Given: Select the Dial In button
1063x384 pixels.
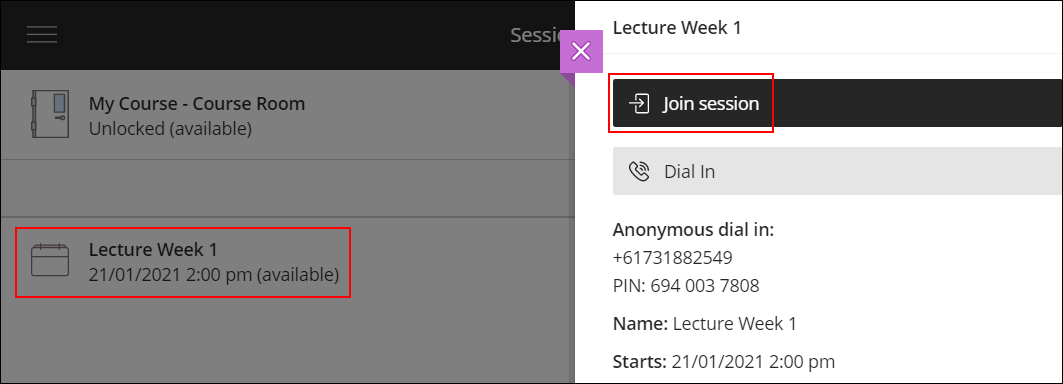Looking at the screenshot, I should (837, 171).
